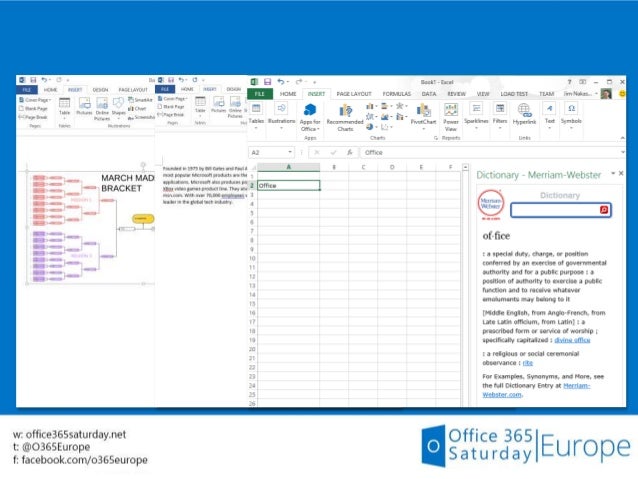This screenshot has height=479, width=638.
Task: Open DESIGN tab in left Word window
Action: pos(100,90)
